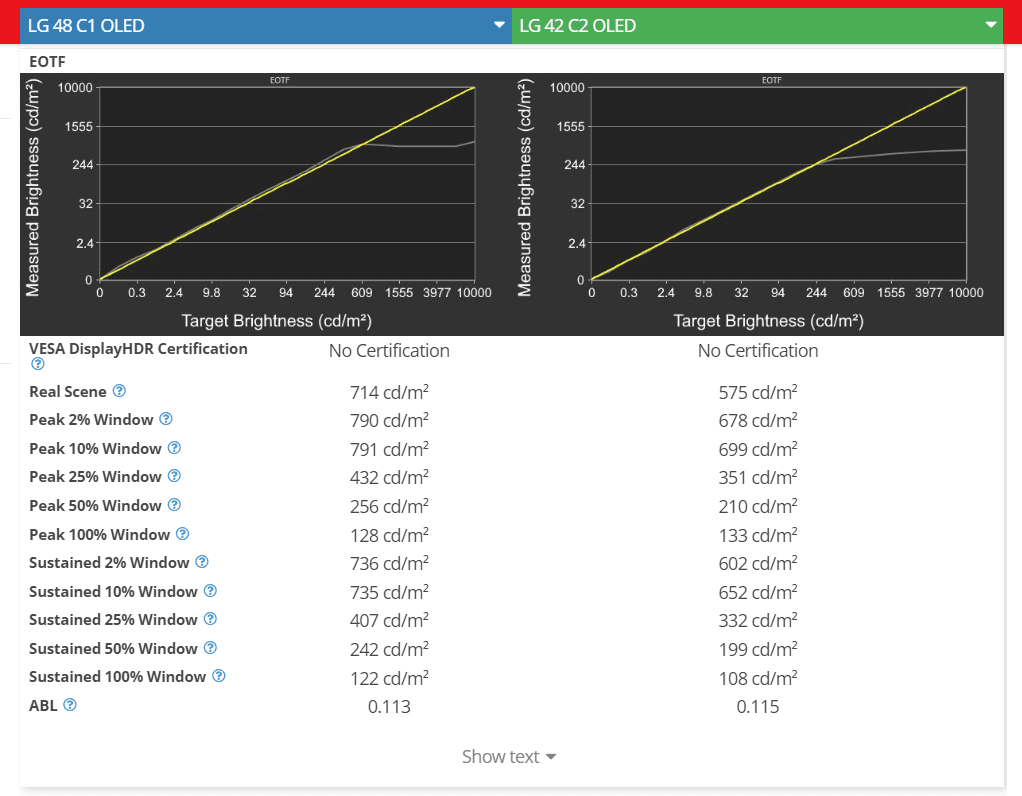The height and width of the screenshot is (796, 1022).
Task: Select the Peak 10% Window label
Action: [95, 449]
